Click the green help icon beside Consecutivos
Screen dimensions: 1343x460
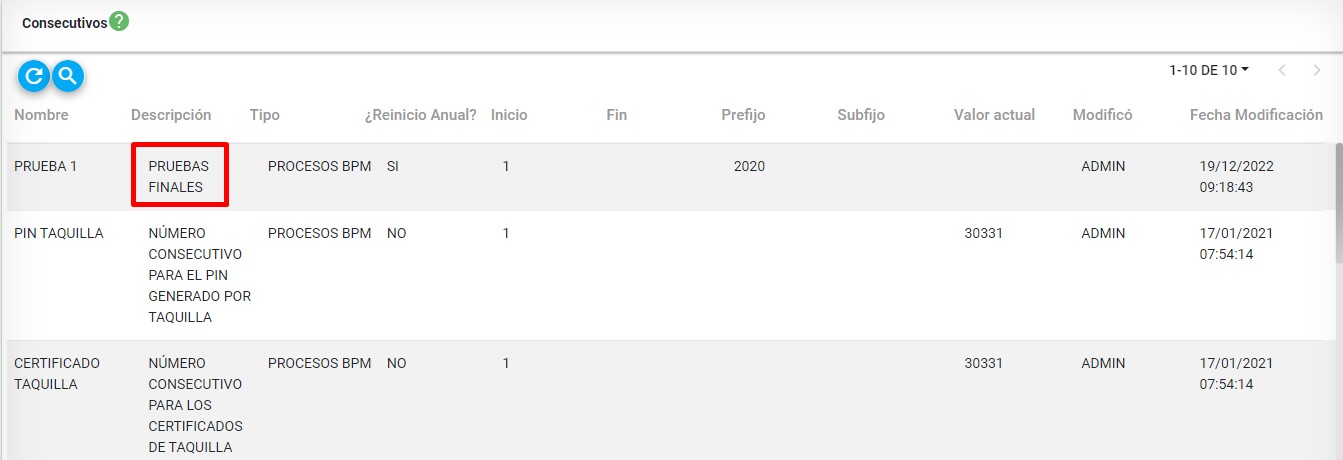(x=119, y=21)
